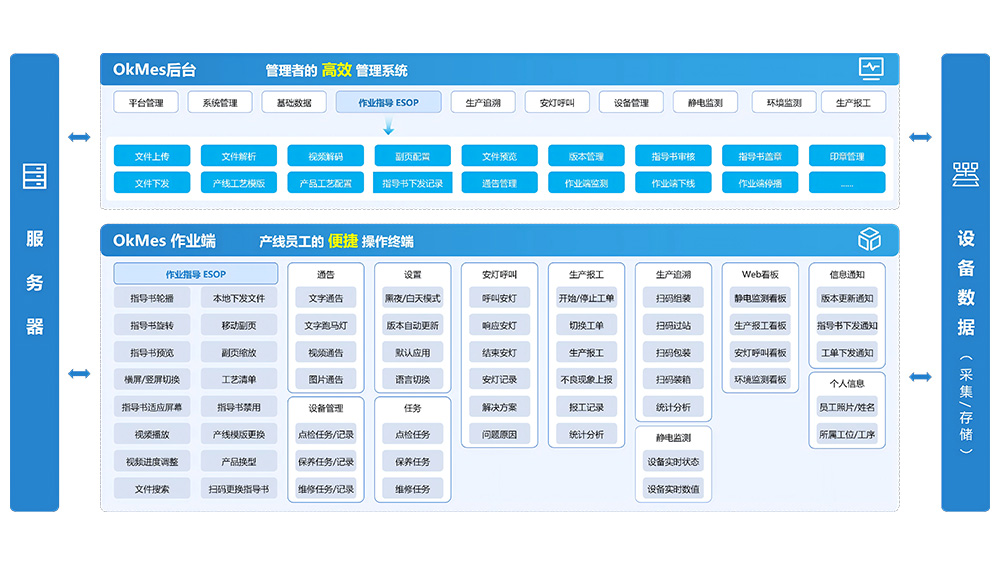Open 印章管理
Screen dimensions: 1000x565
pos(847,156)
